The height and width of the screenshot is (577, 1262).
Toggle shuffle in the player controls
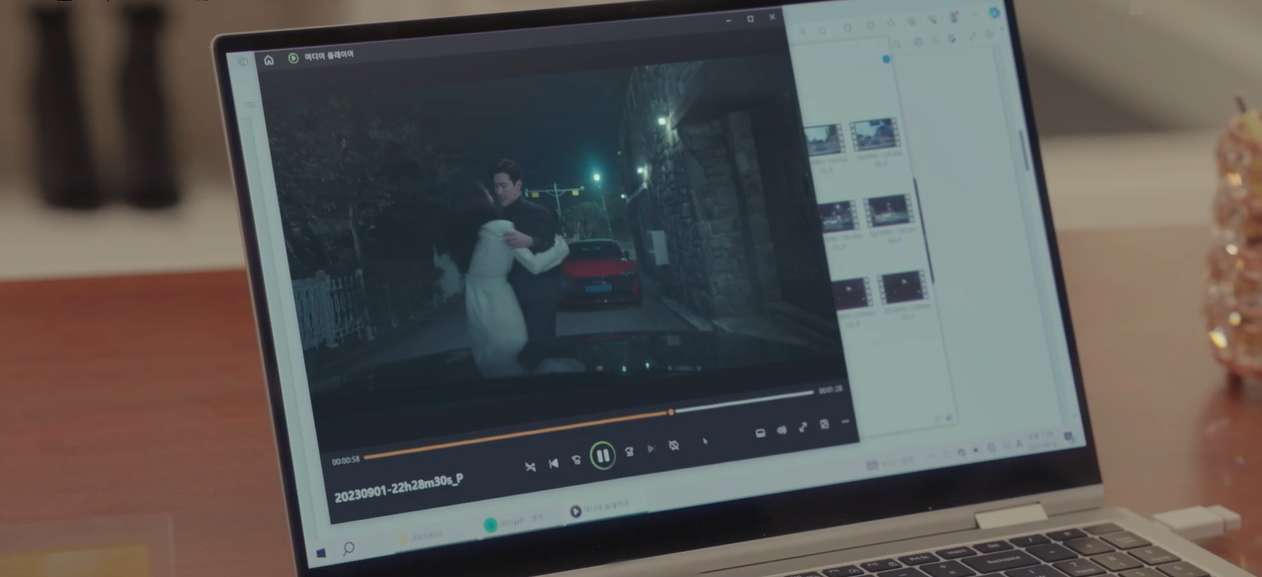[x=530, y=466]
